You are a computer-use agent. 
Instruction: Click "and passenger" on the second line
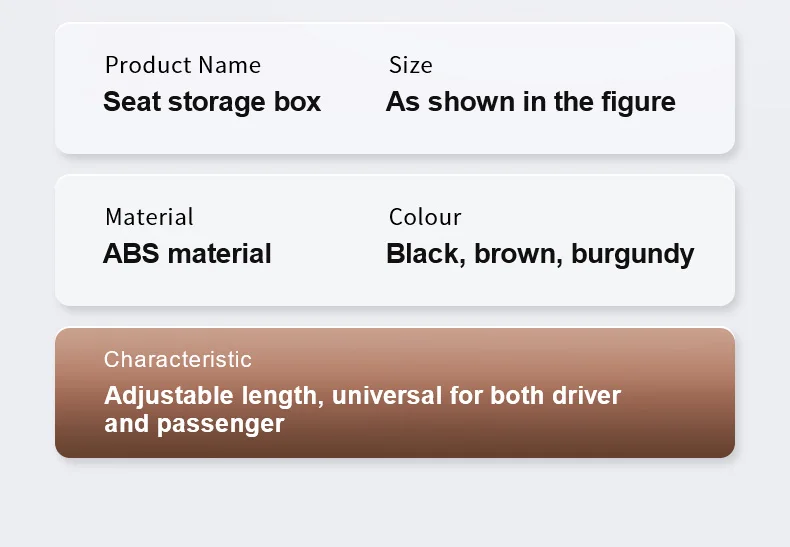coord(194,424)
